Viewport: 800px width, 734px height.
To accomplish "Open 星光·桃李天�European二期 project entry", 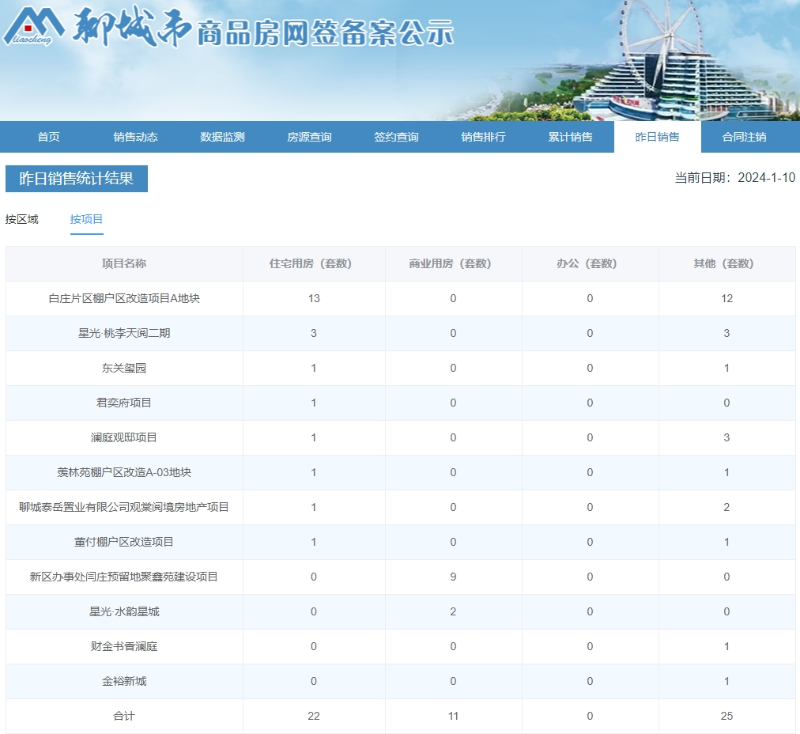I will tap(124, 333).
